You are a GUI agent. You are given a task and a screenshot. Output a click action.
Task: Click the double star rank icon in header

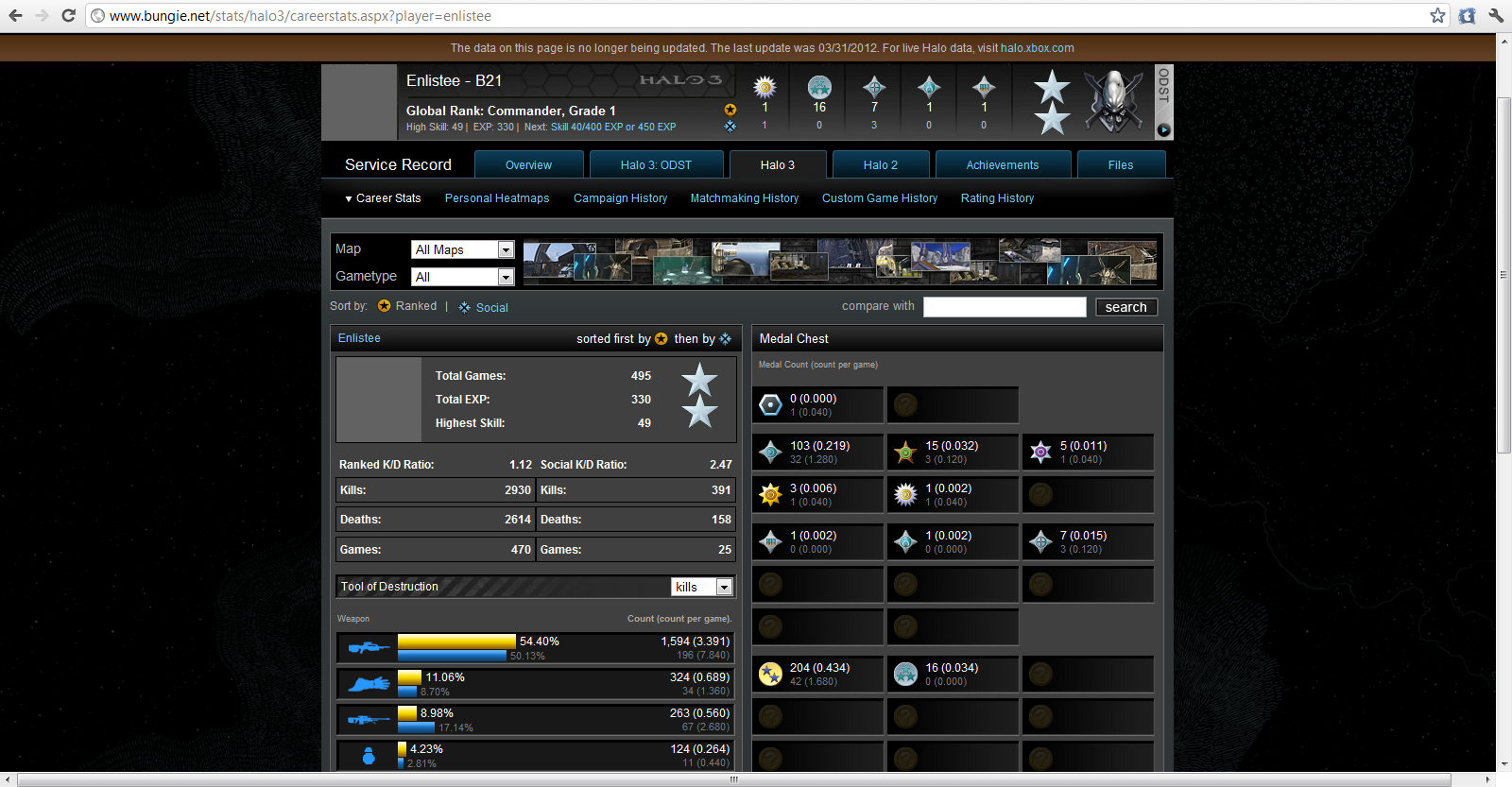pos(1052,102)
